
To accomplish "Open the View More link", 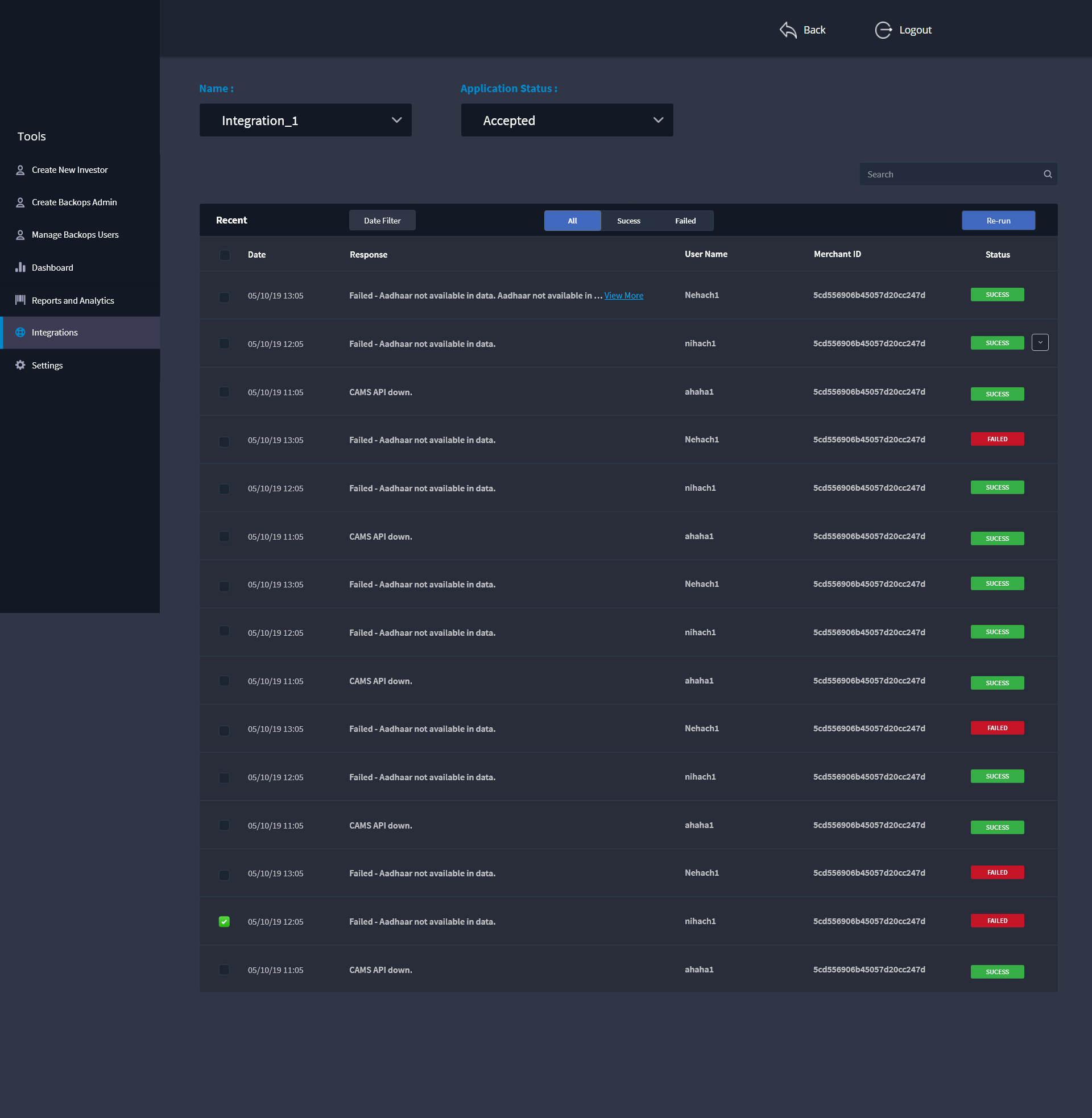I will click(x=623, y=296).
